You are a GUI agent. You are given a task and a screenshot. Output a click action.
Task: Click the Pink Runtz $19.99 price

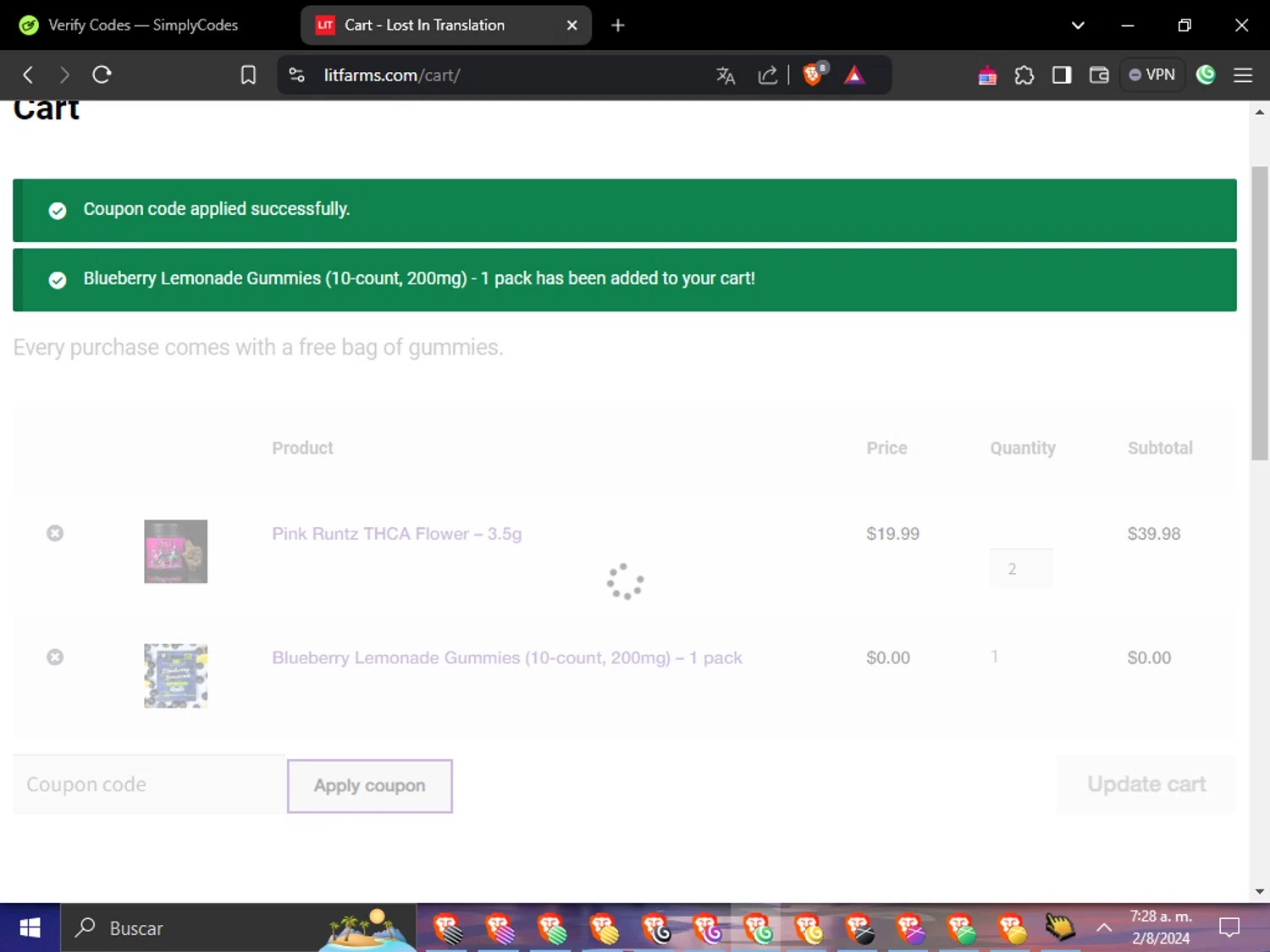[x=892, y=534]
